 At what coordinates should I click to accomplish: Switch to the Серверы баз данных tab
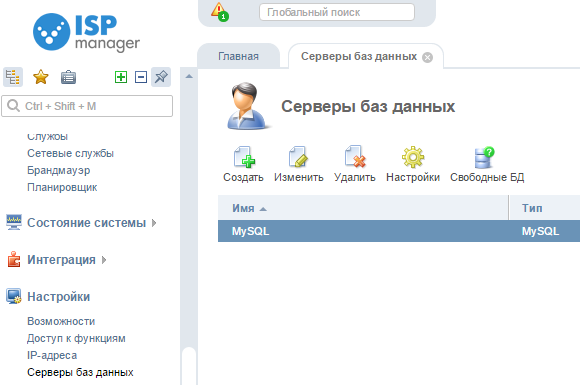coord(359,56)
